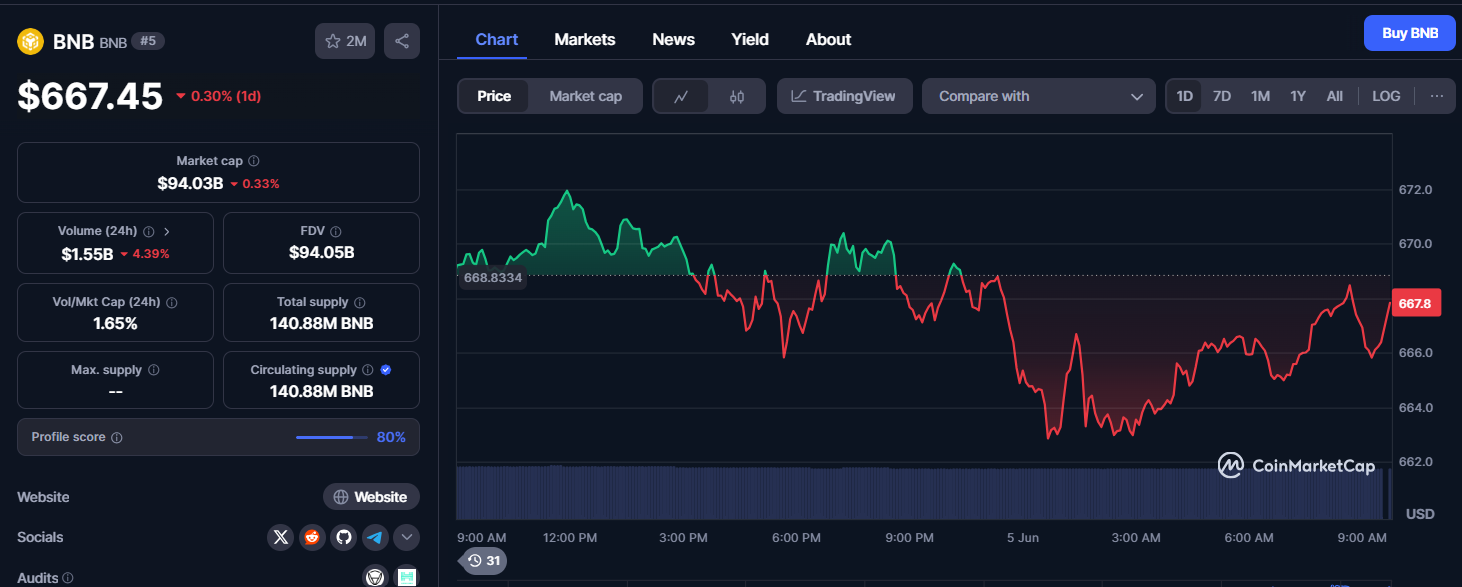1462x587 pixels.
Task: Set chart range to 1Y
Action: (x=1298, y=96)
